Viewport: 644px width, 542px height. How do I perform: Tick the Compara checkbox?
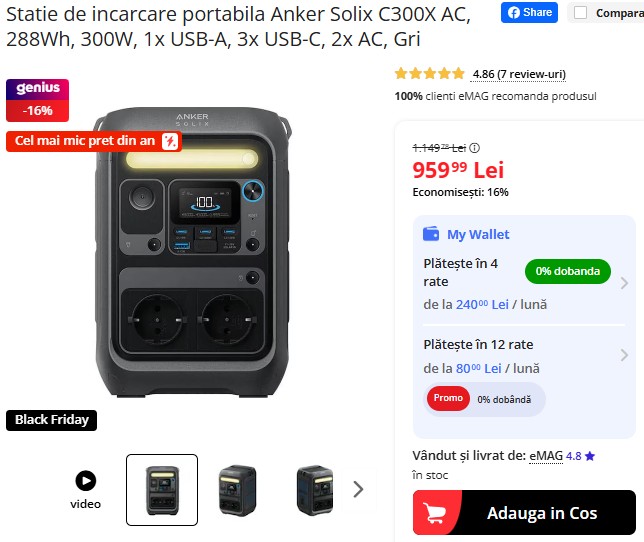pyautogui.click(x=580, y=13)
